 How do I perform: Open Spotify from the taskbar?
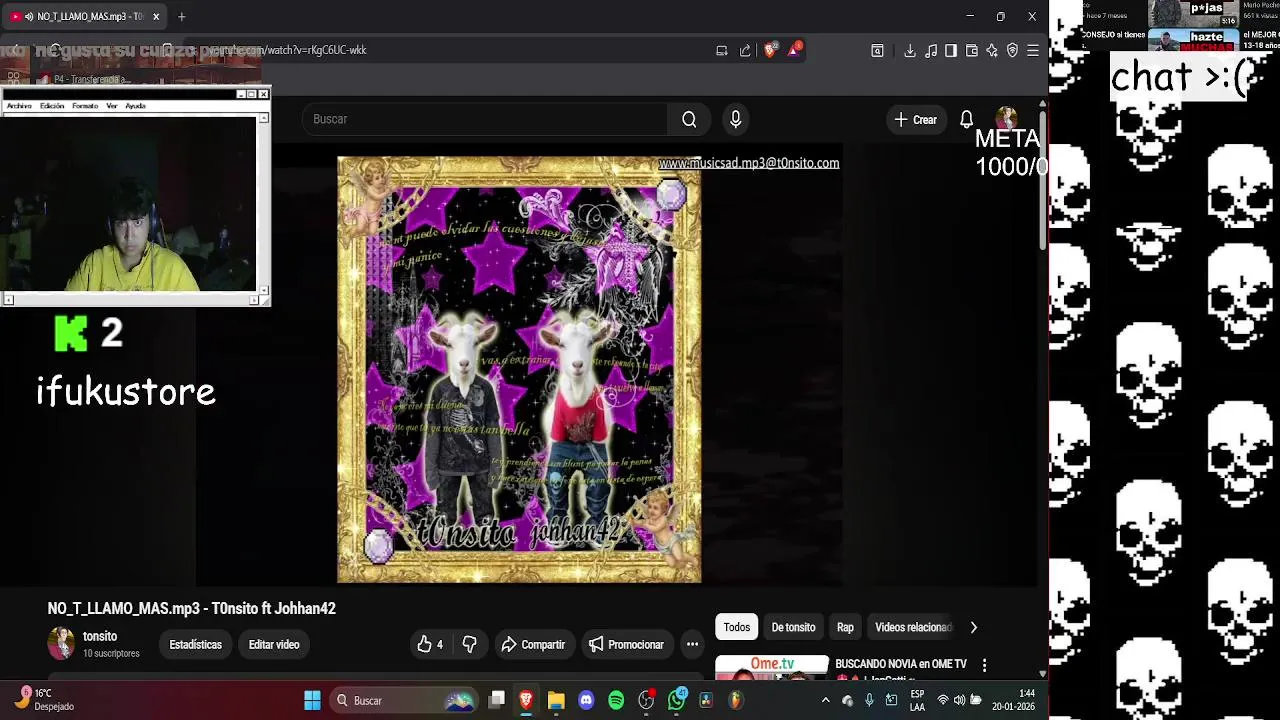tap(616, 700)
